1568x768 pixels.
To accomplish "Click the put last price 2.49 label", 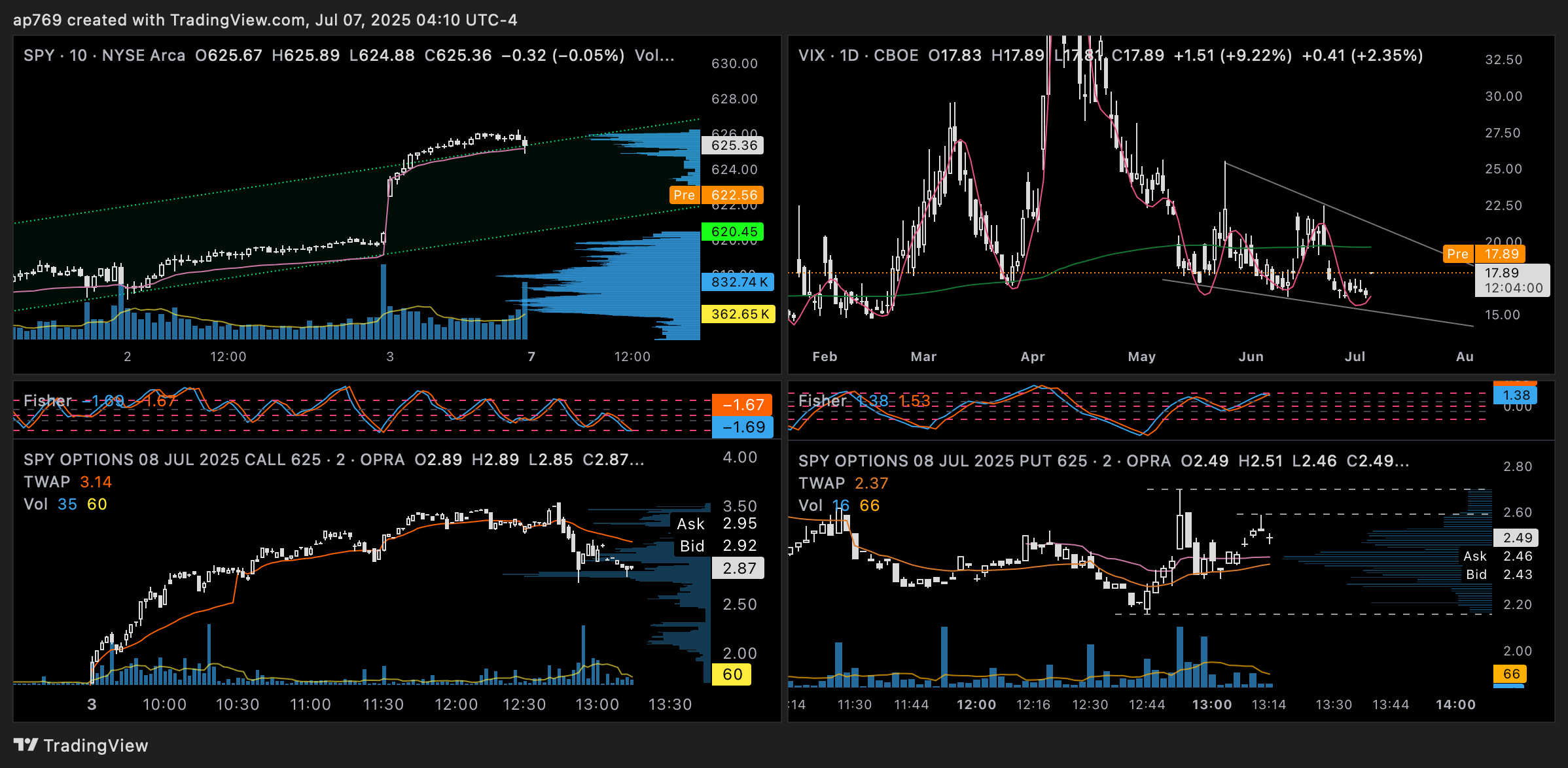I will (x=1516, y=538).
